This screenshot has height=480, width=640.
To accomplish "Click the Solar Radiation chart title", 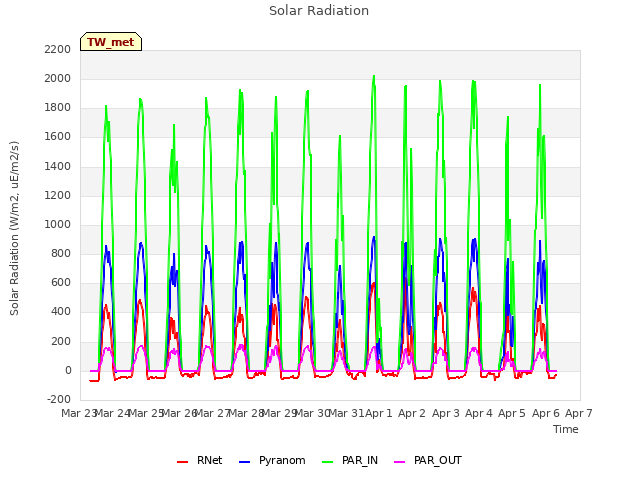I will point(319,11).
